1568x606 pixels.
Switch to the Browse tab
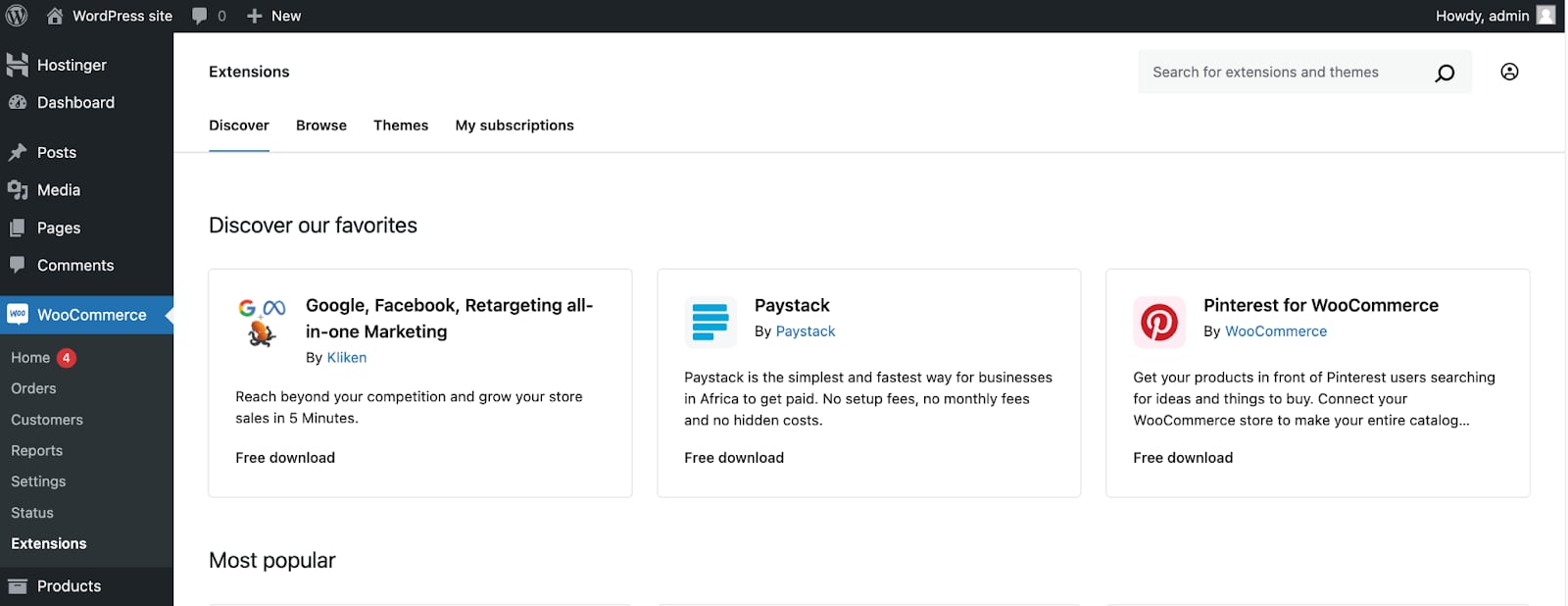click(320, 126)
